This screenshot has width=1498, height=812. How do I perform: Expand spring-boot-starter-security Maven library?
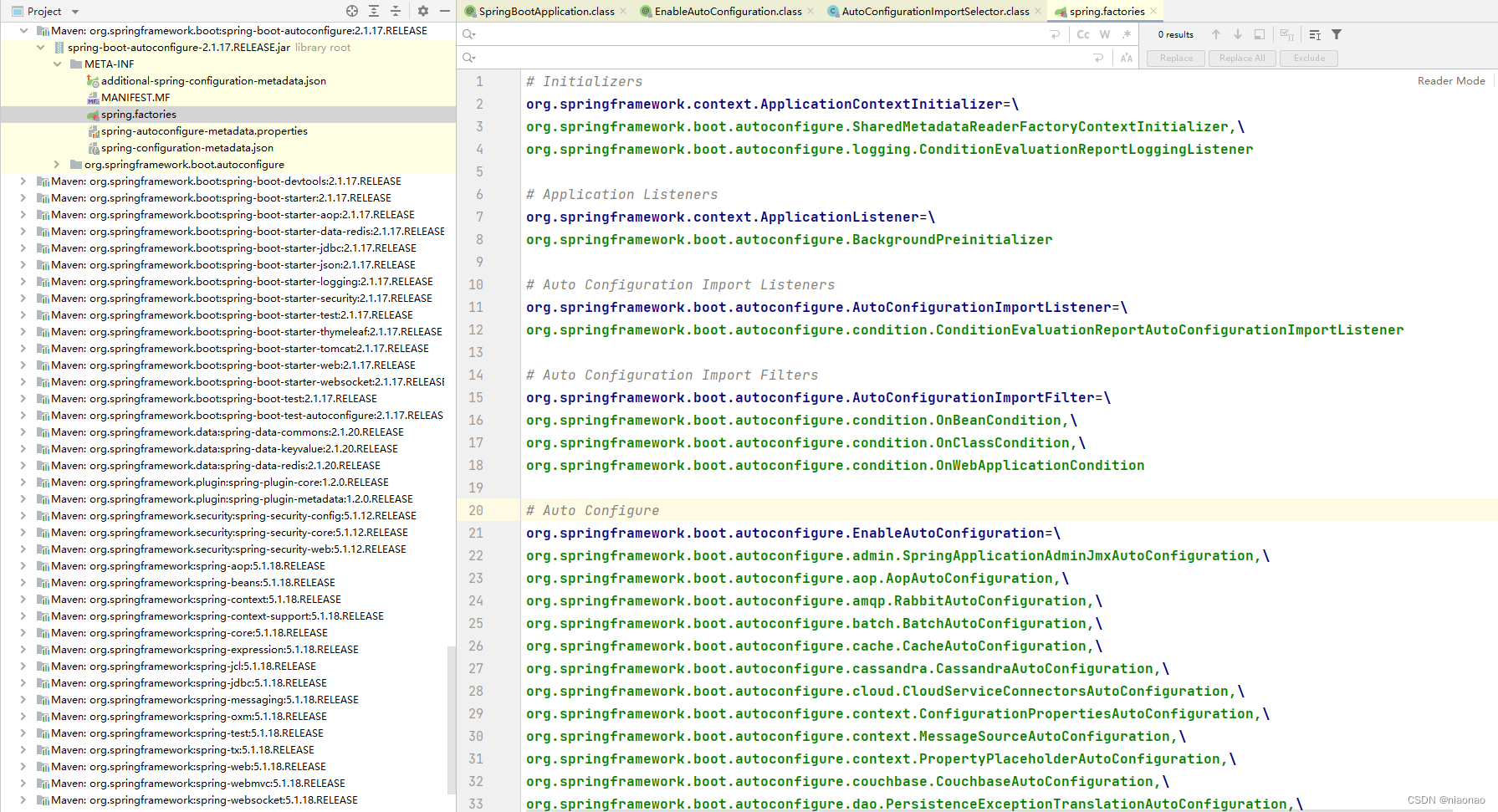23,298
